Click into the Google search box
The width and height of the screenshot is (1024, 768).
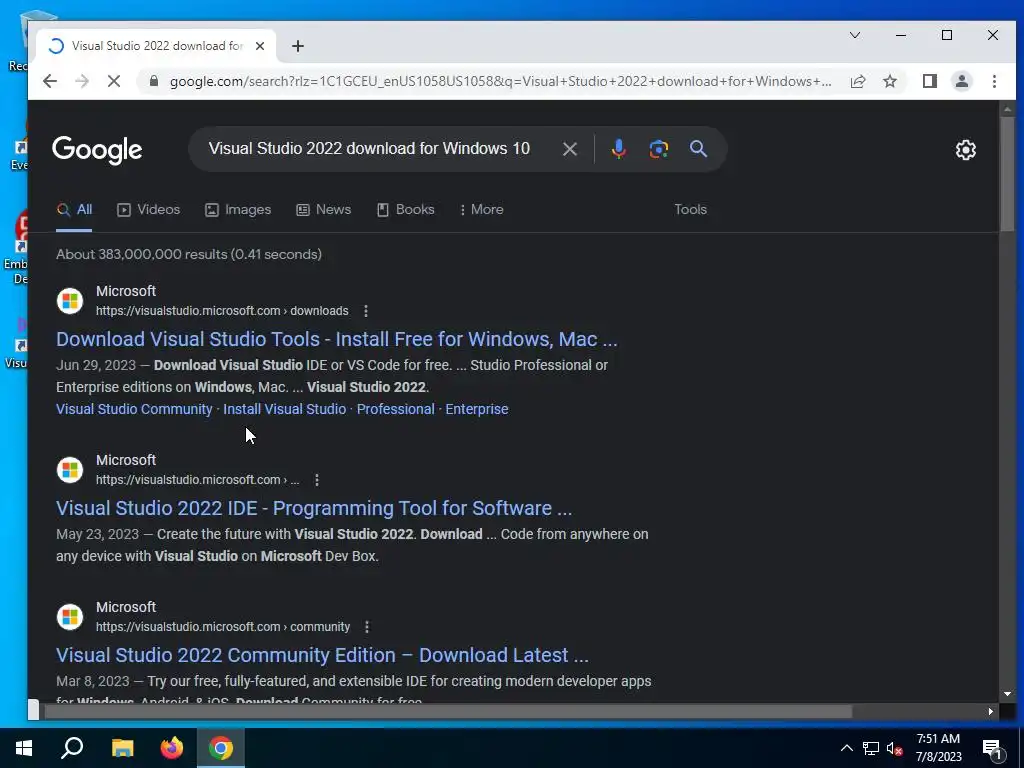369,149
